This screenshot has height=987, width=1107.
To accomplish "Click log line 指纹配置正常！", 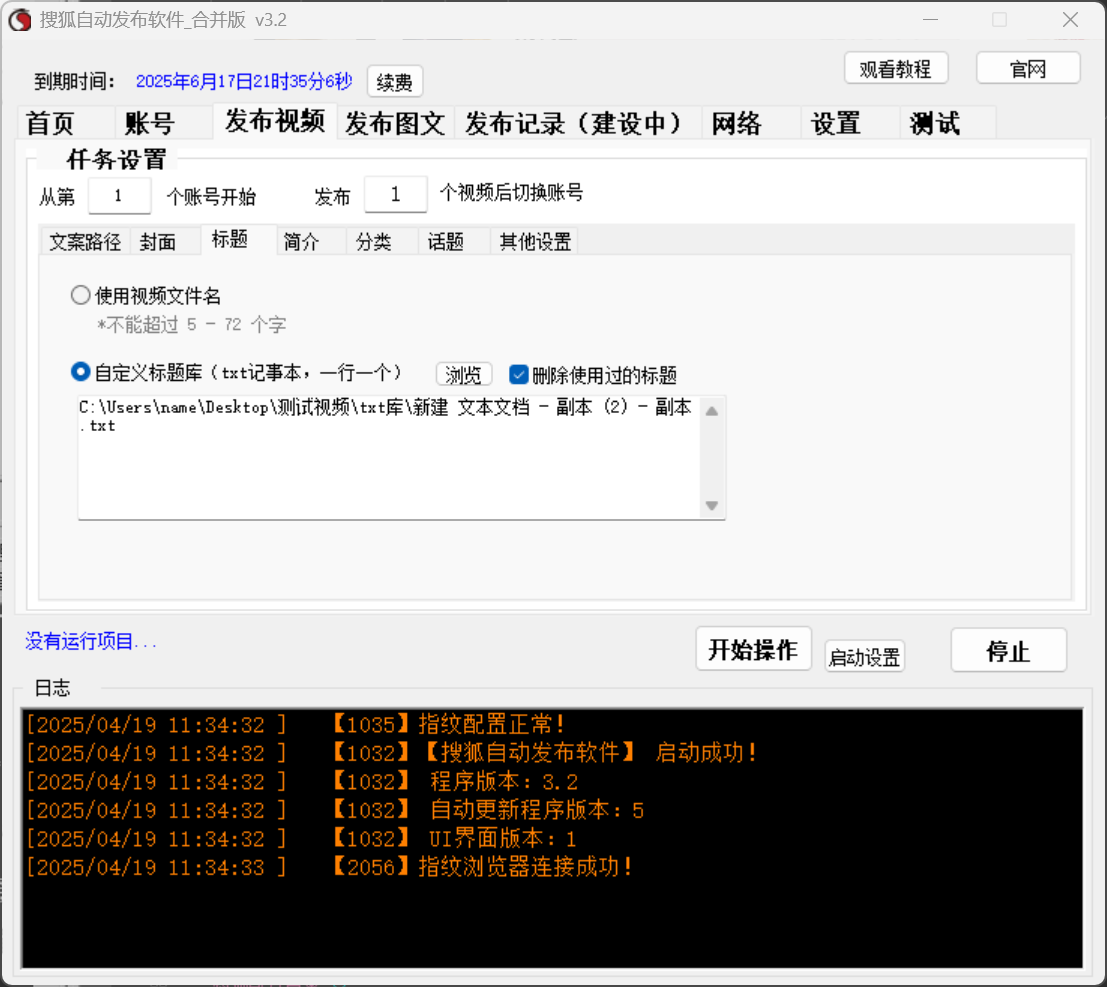I will pyautogui.click(x=491, y=724).
